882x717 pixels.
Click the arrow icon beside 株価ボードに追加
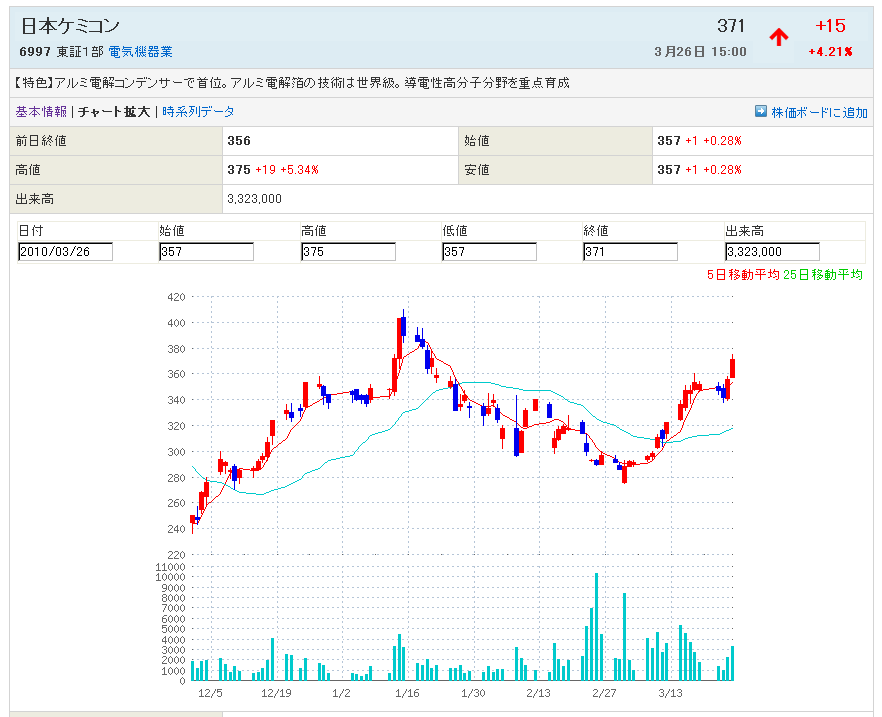pos(760,111)
